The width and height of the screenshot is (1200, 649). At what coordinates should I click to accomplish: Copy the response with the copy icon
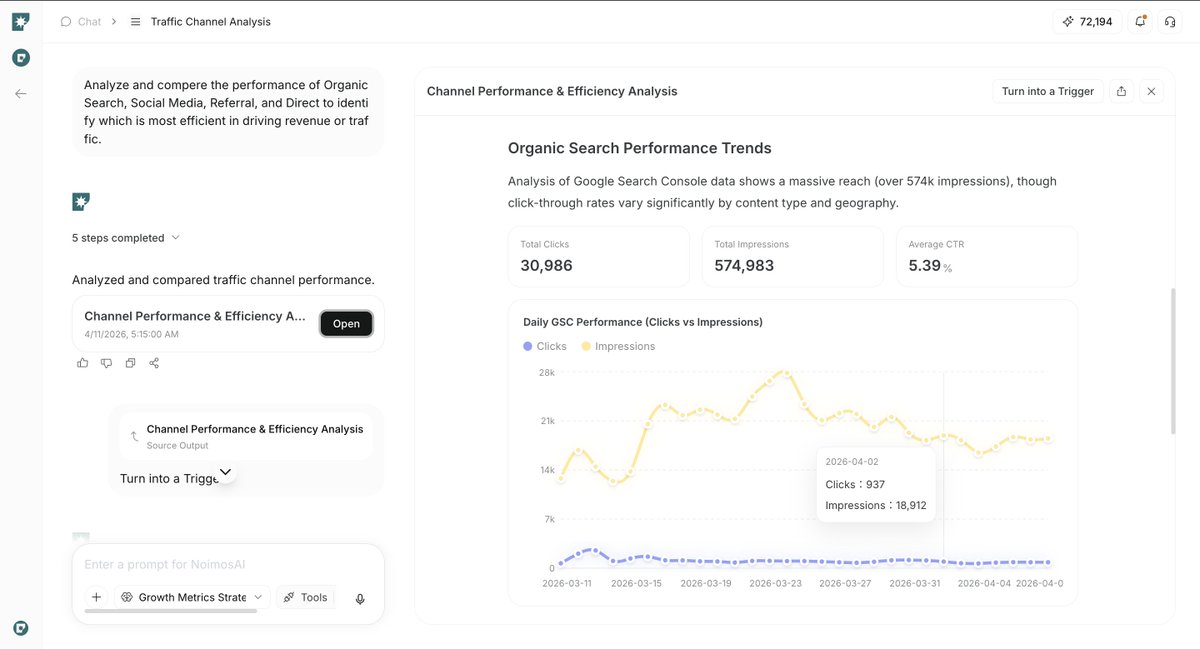[130, 363]
